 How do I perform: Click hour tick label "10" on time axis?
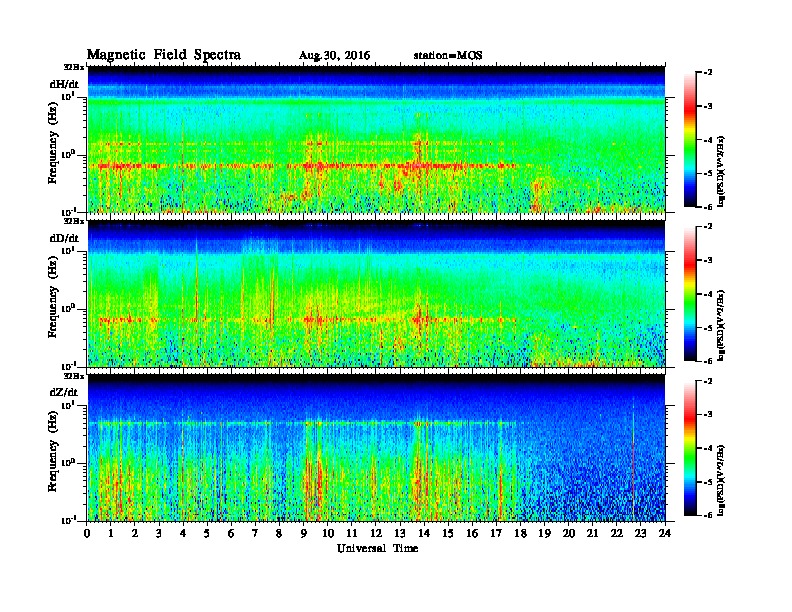[328, 534]
